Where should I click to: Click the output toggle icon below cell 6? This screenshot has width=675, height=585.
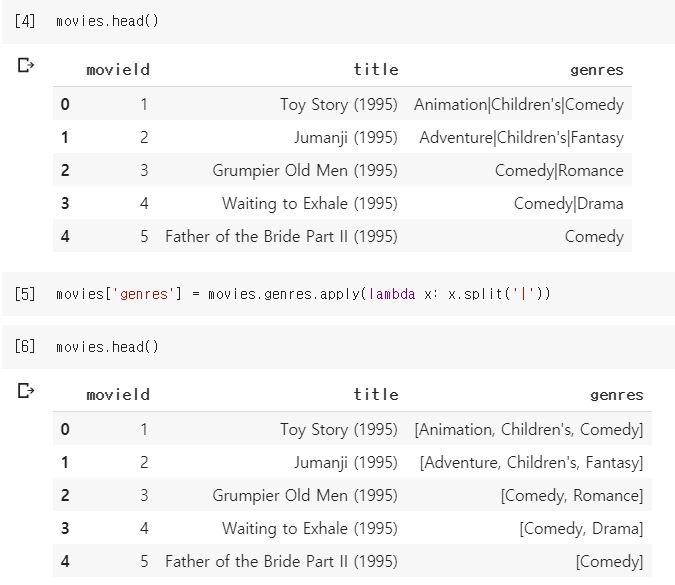point(26,392)
